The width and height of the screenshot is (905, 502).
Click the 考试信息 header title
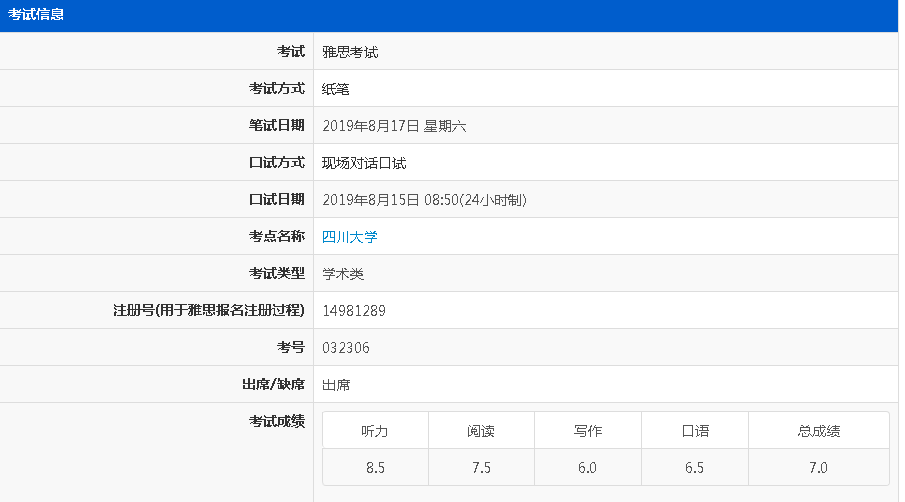coord(35,14)
